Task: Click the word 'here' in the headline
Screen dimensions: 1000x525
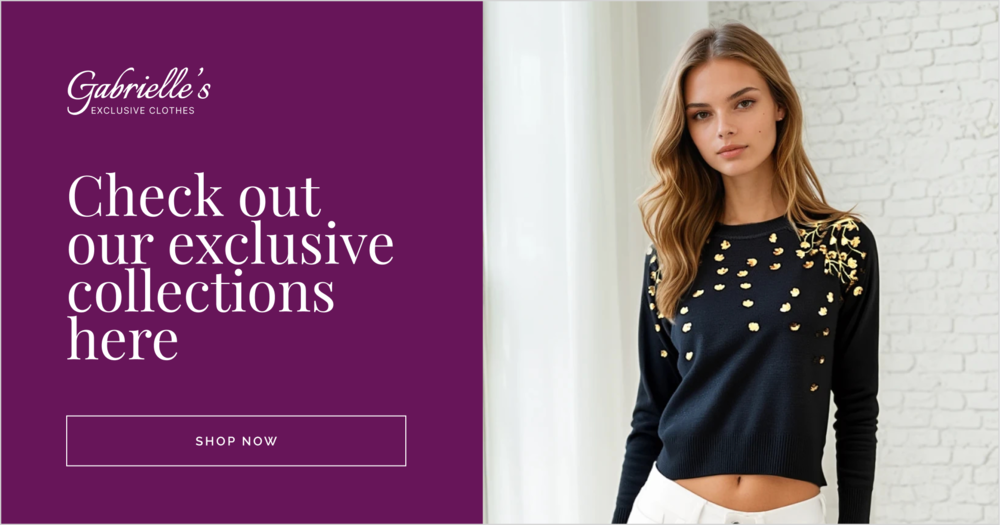Action: tap(122, 338)
